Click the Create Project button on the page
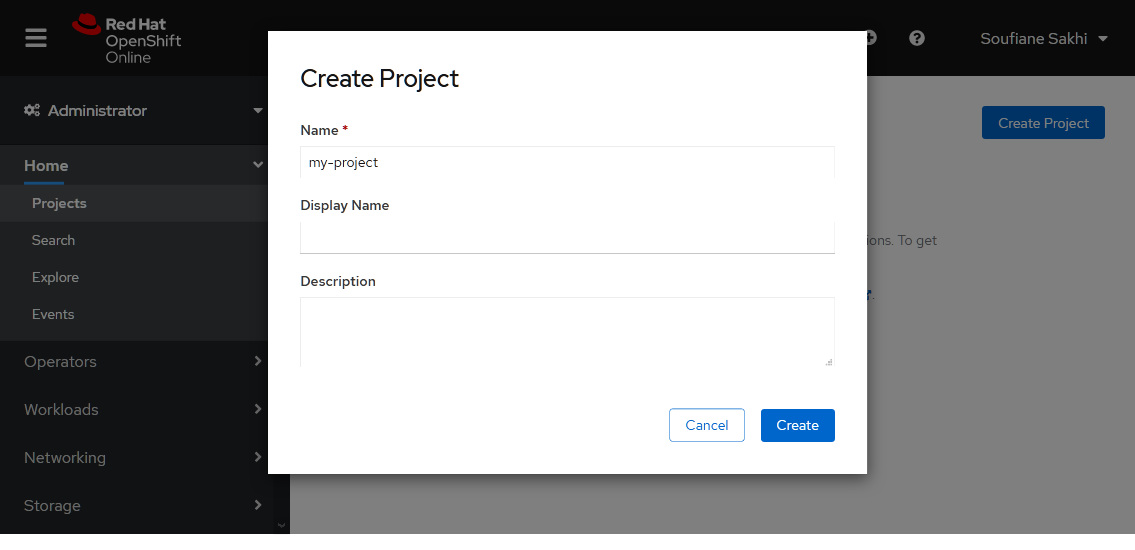Screen dimensions: 1135x550 pyautogui.click(x=1043, y=123)
